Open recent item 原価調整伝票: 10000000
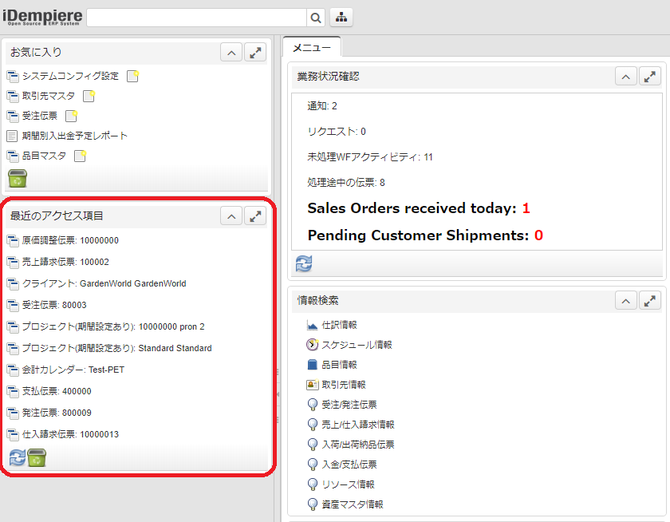 click(70, 240)
